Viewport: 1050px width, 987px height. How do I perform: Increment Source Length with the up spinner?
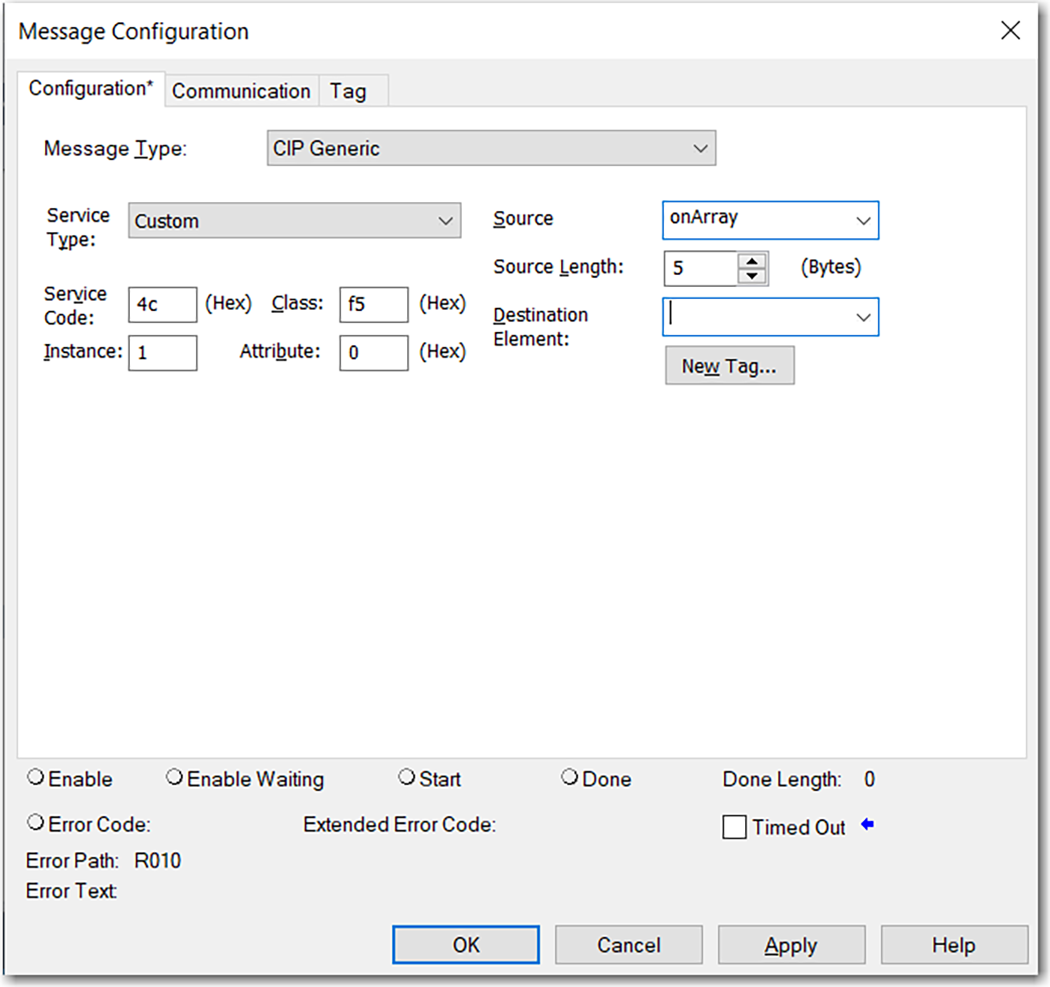click(x=752, y=261)
